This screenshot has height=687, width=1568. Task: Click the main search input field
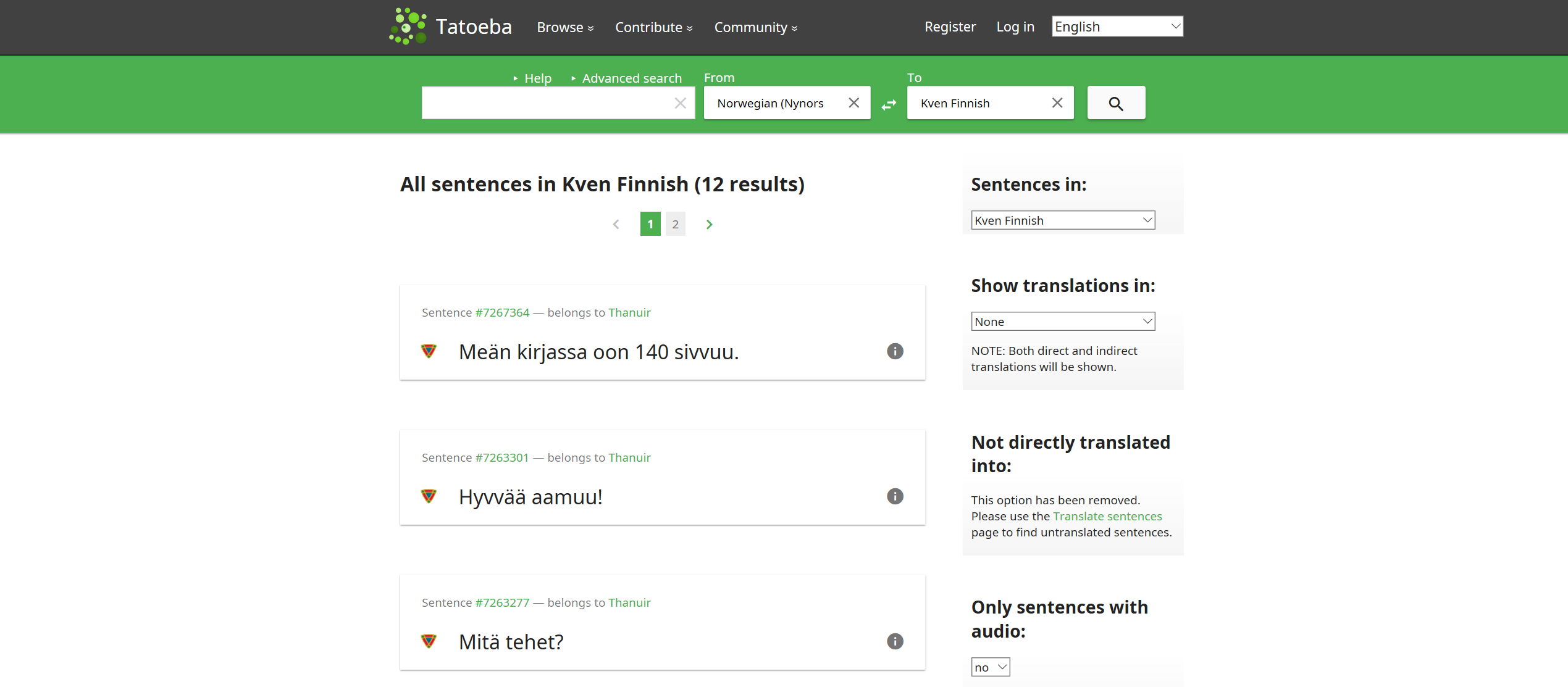pos(547,103)
